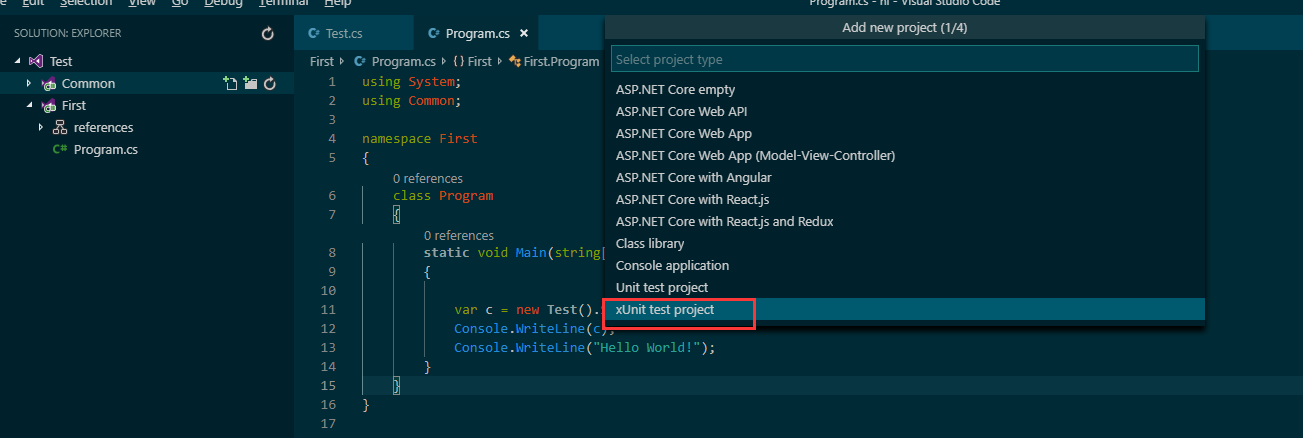Image resolution: width=1303 pixels, height=438 pixels.
Task: Select xUnit test project option
Action: (x=665, y=310)
